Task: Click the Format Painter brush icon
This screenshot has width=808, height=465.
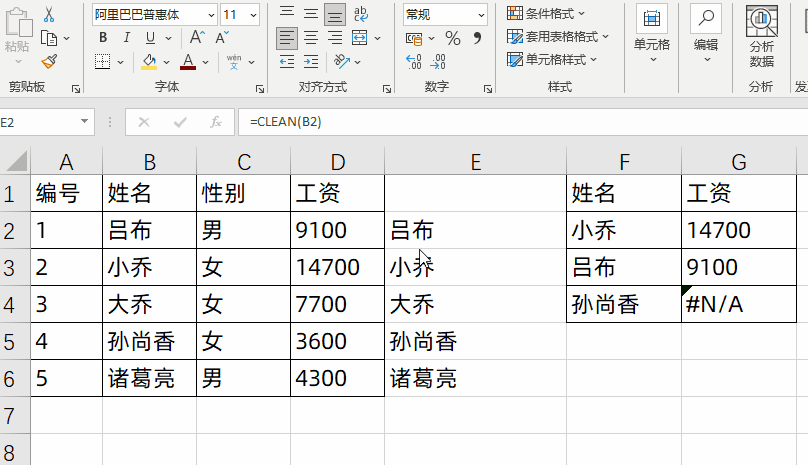Action: point(49,62)
